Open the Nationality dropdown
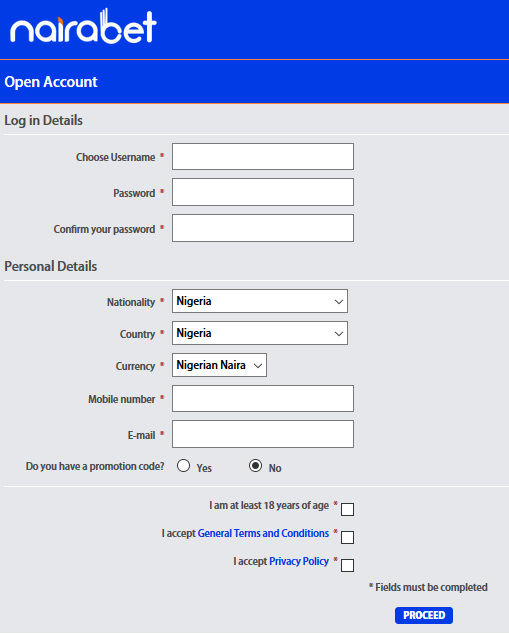Viewport: 509px width, 634px height. tap(260, 301)
